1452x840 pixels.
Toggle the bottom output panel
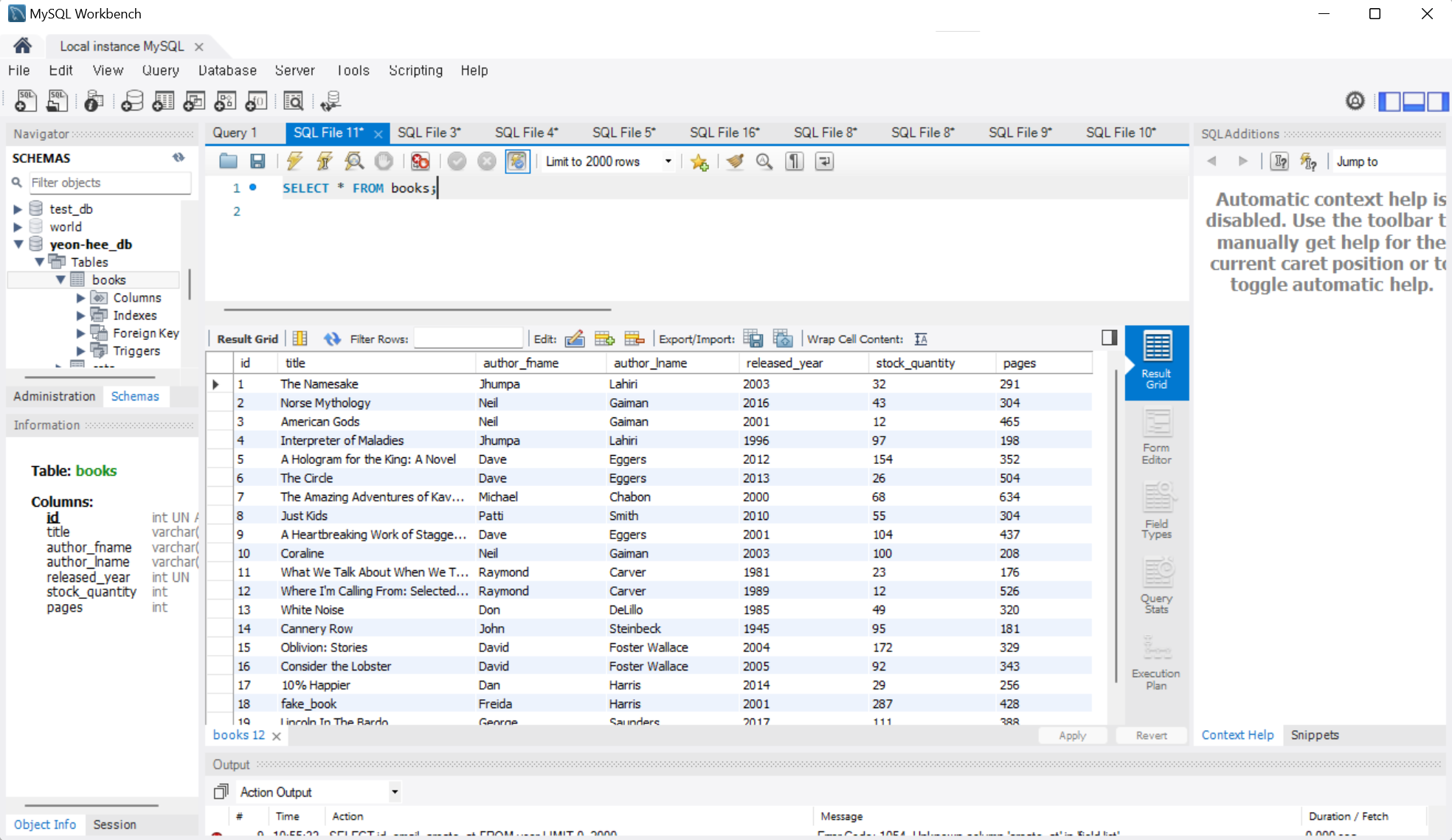[1414, 101]
